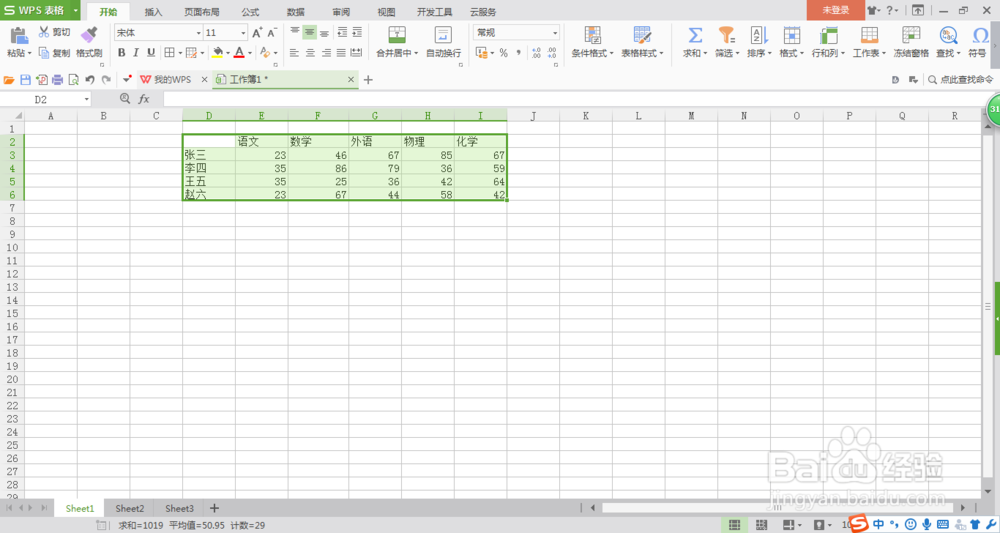Click the save icon in quick access toolbar
Image resolution: width=1000 pixels, height=533 pixels.
pyautogui.click(x=26, y=80)
